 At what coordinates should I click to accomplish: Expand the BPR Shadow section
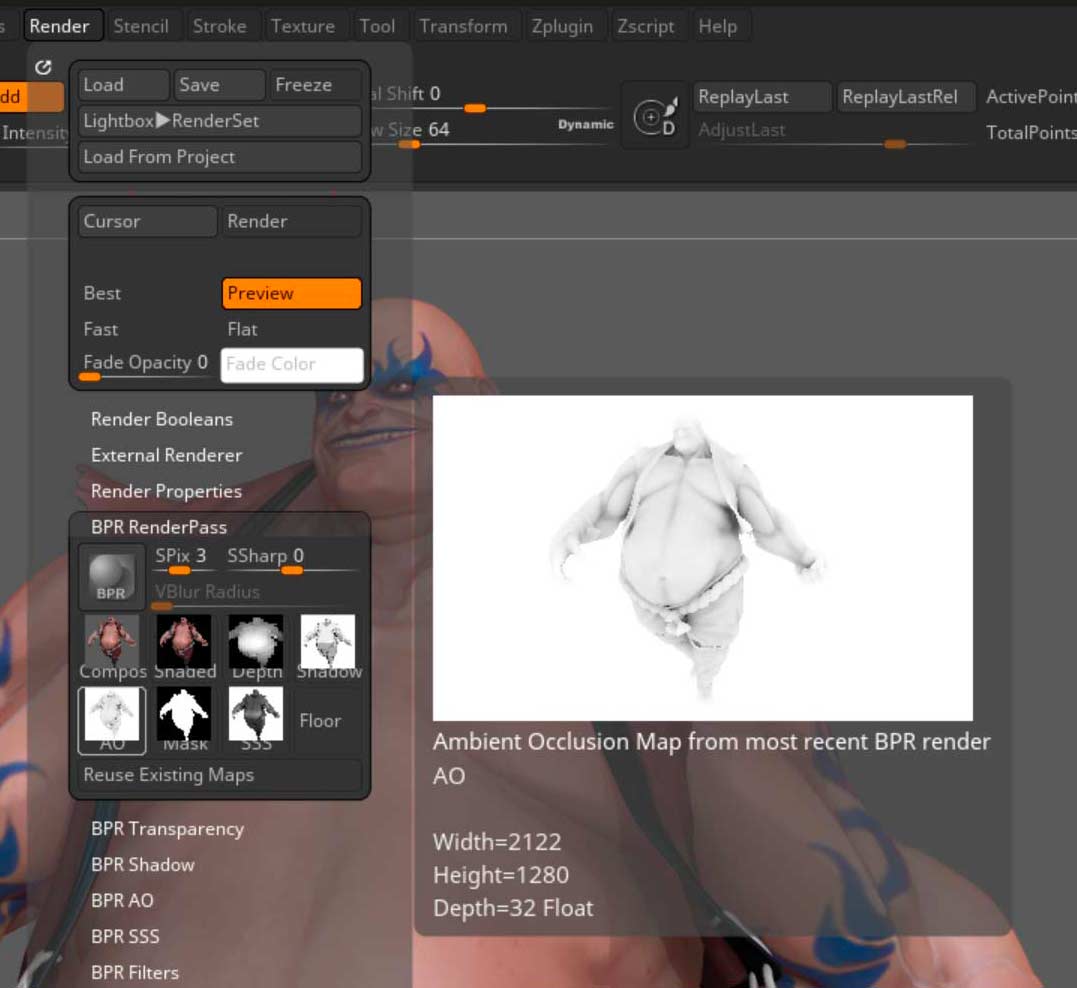[x=143, y=864]
